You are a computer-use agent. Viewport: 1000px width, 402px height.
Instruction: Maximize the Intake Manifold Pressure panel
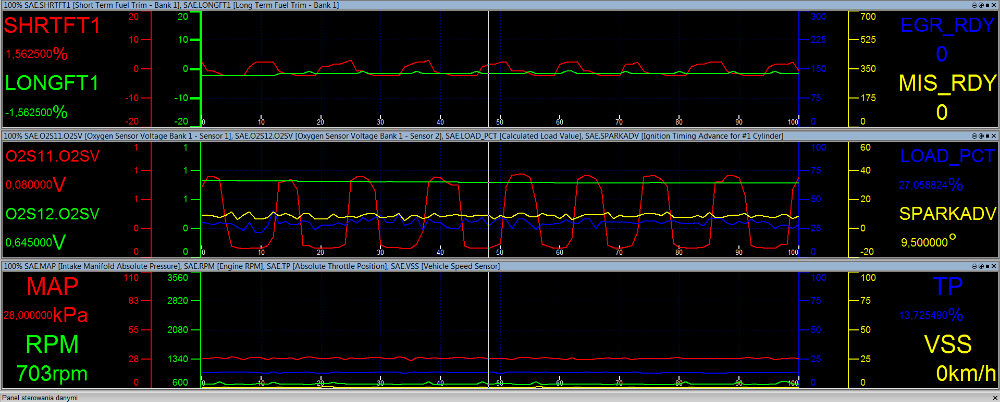pyautogui.click(x=987, y=265)
